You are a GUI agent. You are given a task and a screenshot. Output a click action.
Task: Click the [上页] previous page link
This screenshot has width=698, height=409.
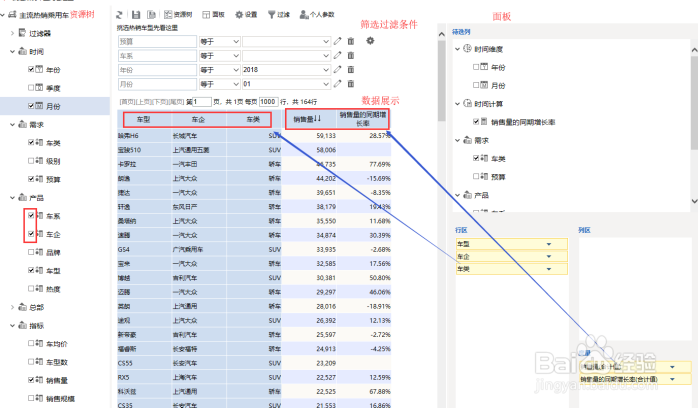[143, 102]
